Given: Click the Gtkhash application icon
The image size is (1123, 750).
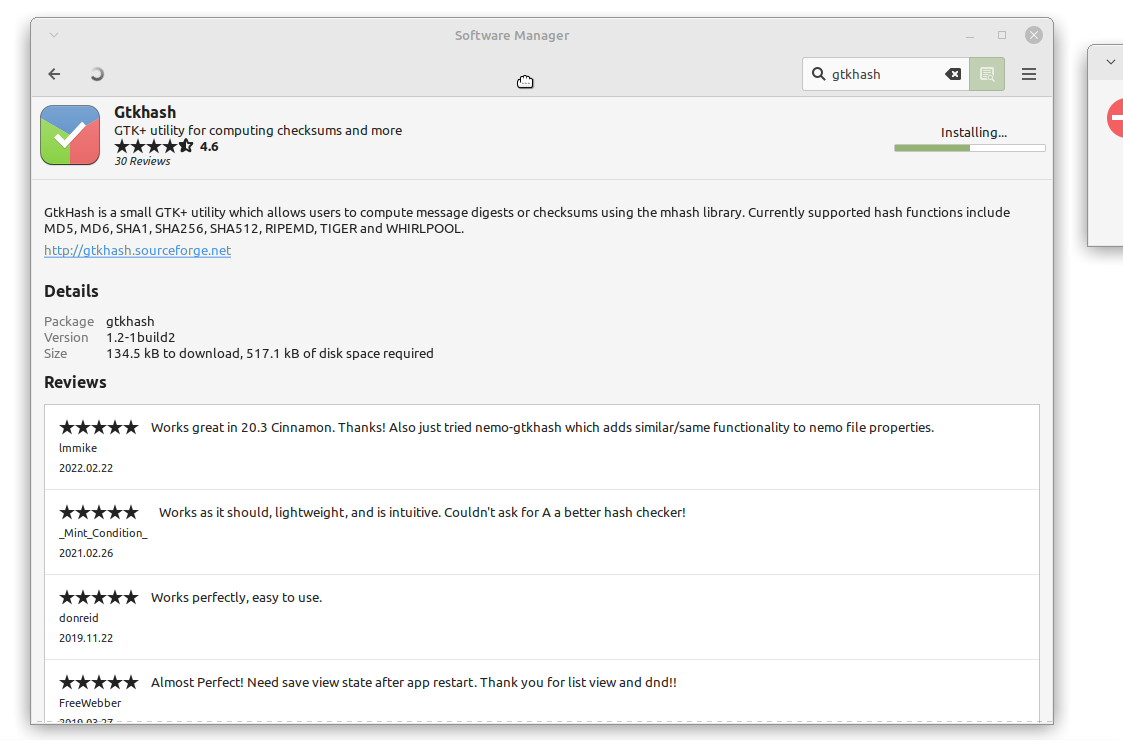Looking at the screenshot, I should [x=70, y=135].
